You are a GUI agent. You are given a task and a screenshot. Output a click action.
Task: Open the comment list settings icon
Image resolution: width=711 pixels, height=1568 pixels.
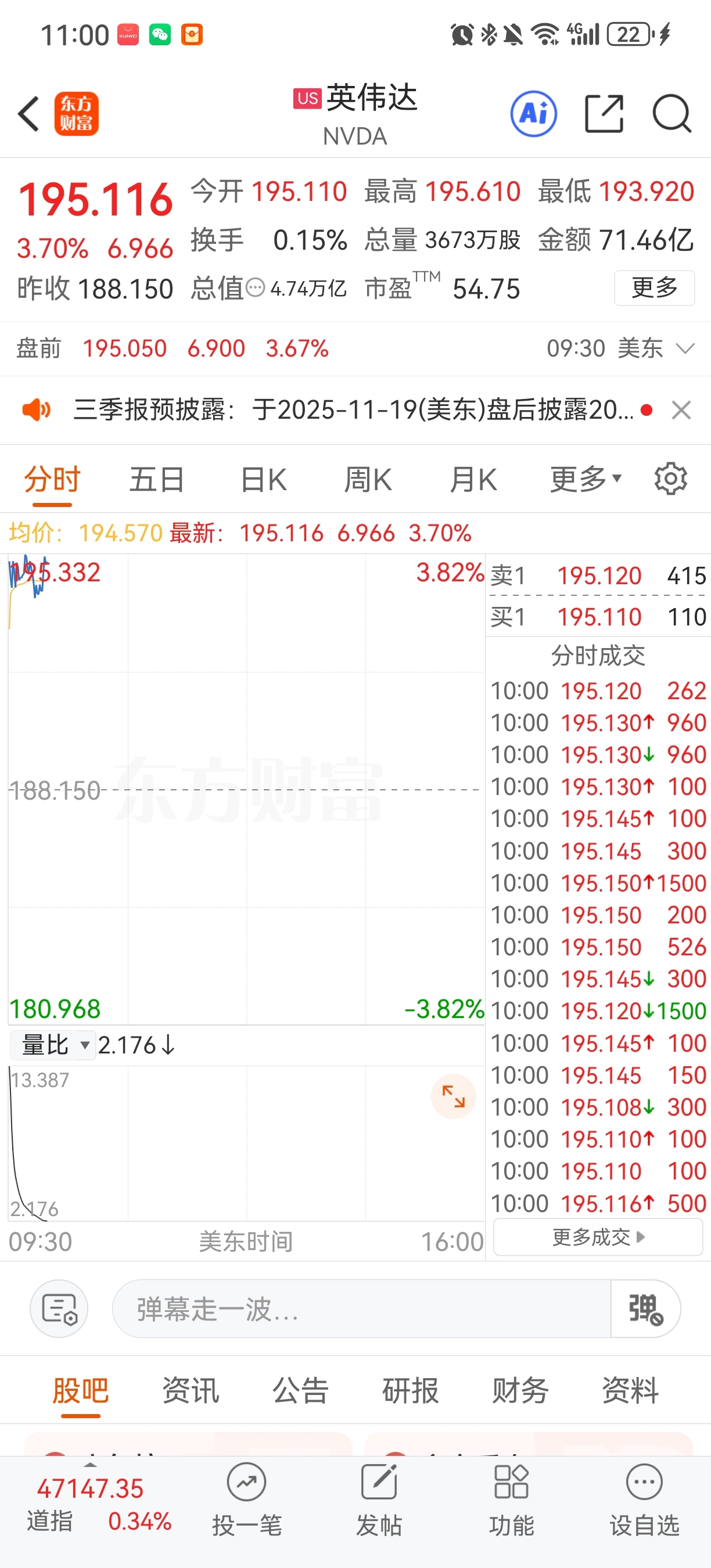pos(59,1308)
